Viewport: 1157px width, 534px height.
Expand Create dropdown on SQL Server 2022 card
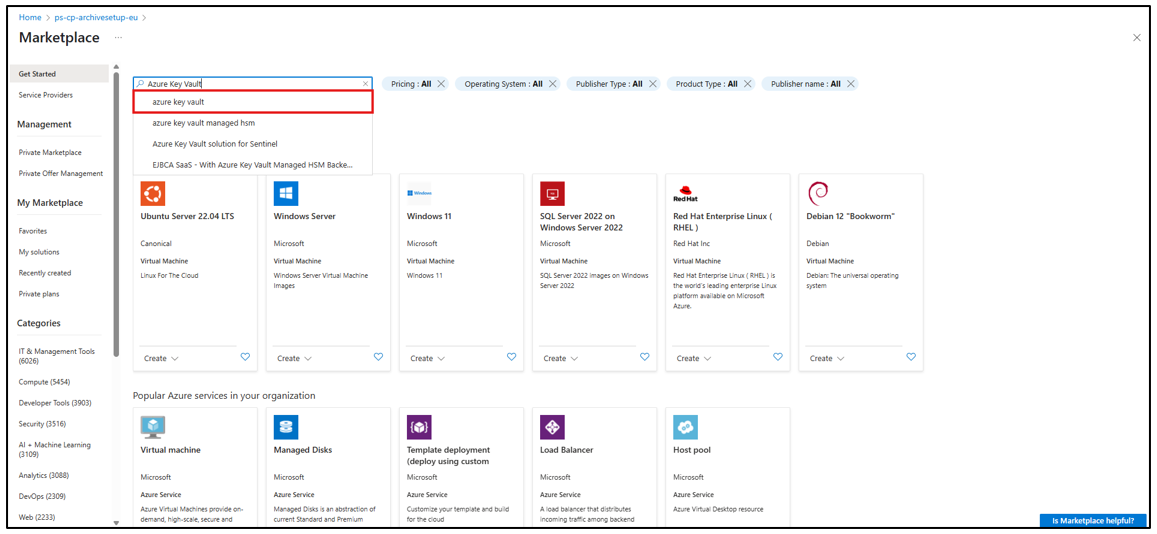(560, 358)
